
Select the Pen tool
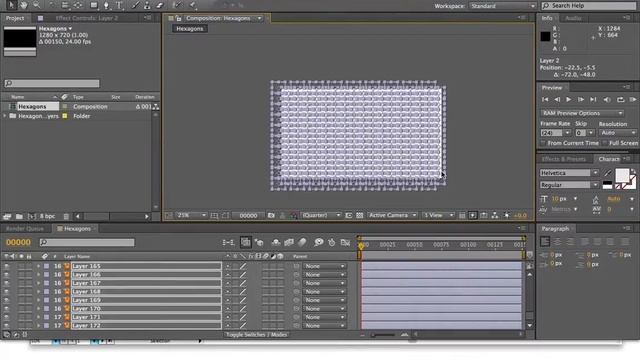(x=107, y=5)
